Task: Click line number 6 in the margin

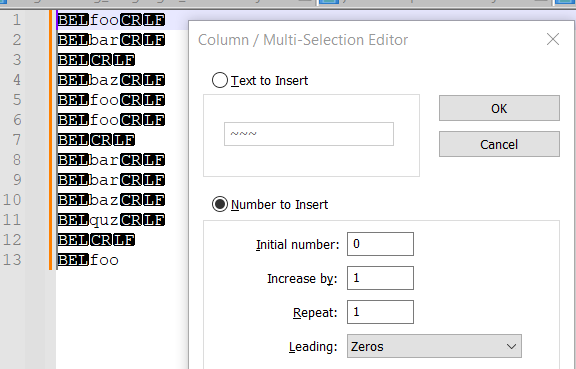Action: pyautogui.click(x=17, y=120)
